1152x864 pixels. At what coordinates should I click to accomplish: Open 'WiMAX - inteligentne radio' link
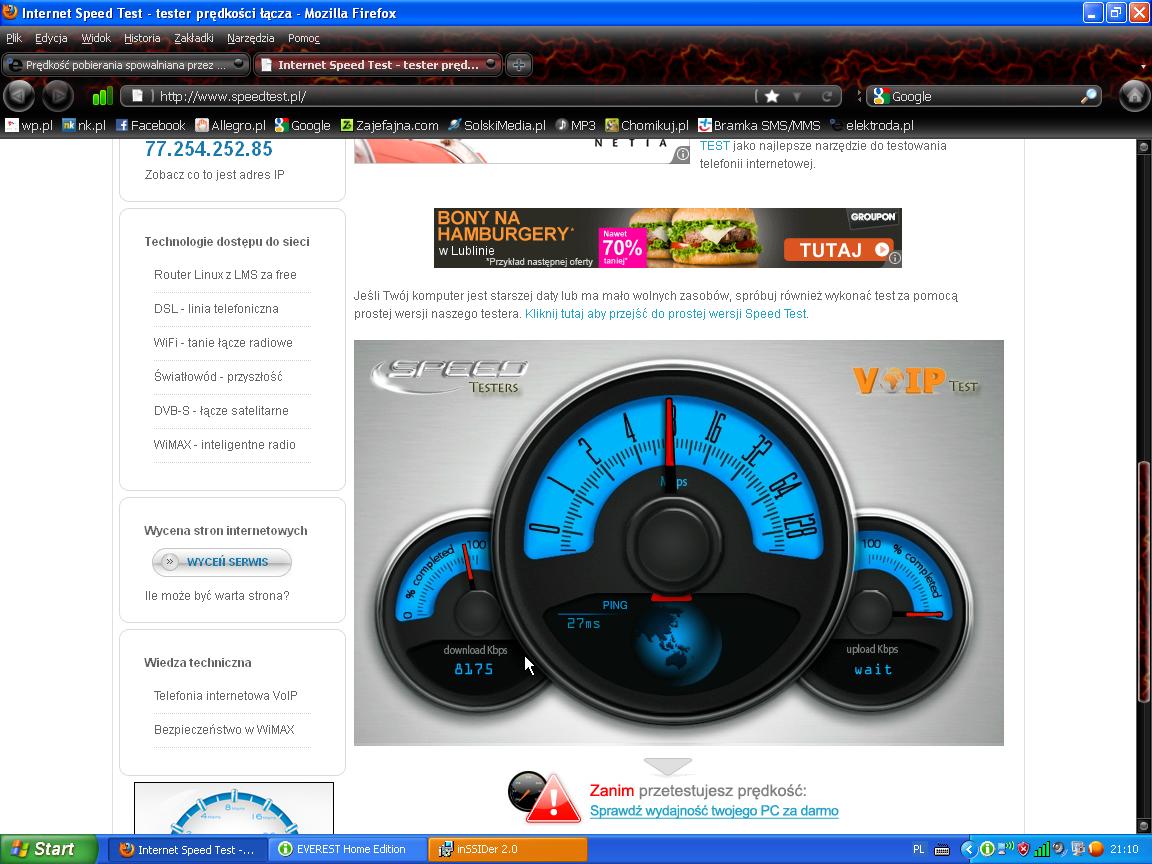coord(224,444)
